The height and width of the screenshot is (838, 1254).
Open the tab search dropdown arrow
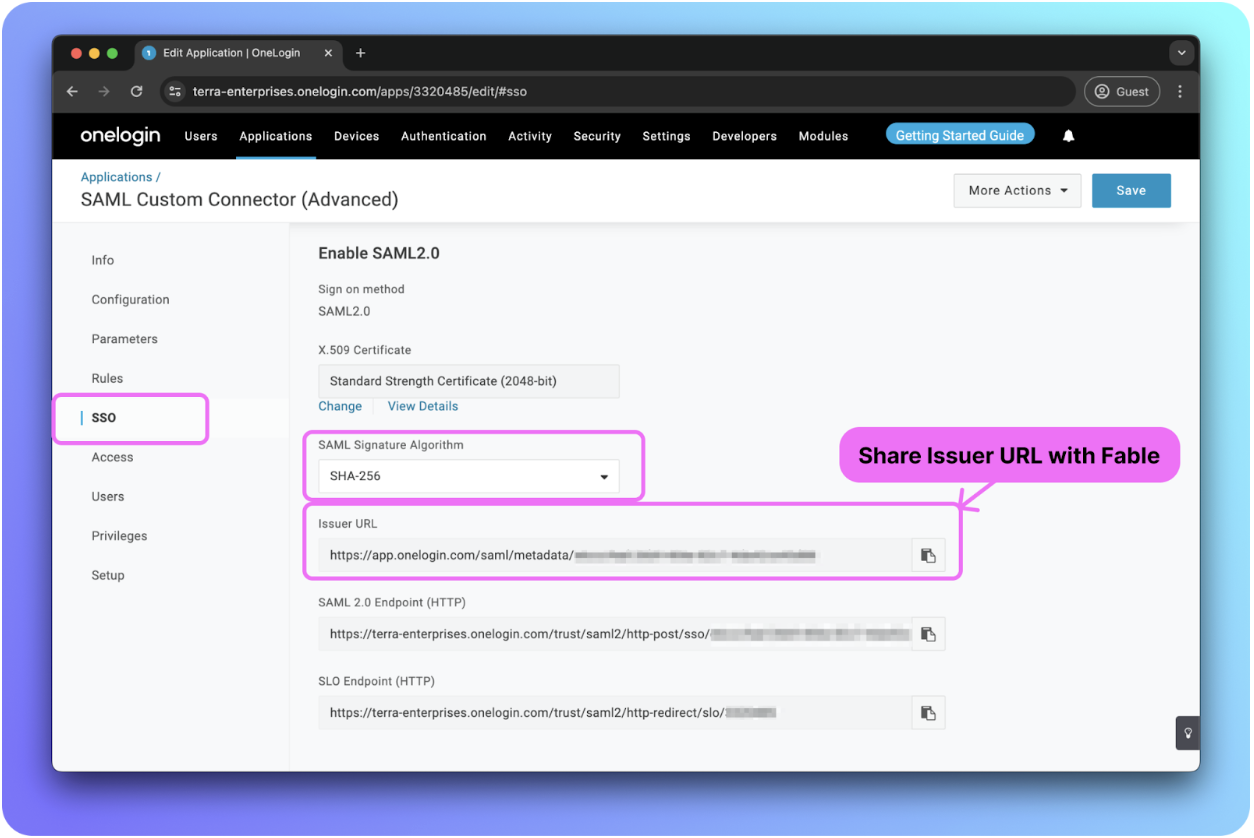(1182, 53)
